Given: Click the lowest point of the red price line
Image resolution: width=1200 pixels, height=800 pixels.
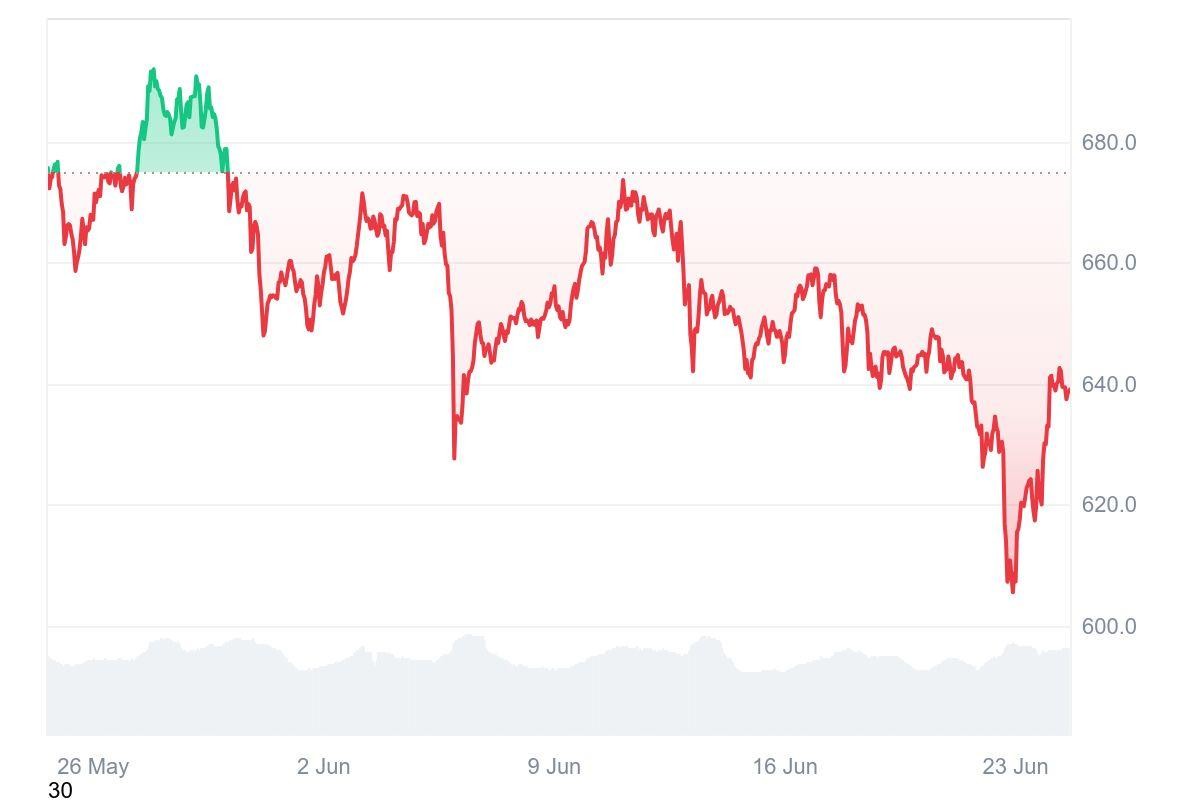Looking at the screenshot, I should 1013,591.
